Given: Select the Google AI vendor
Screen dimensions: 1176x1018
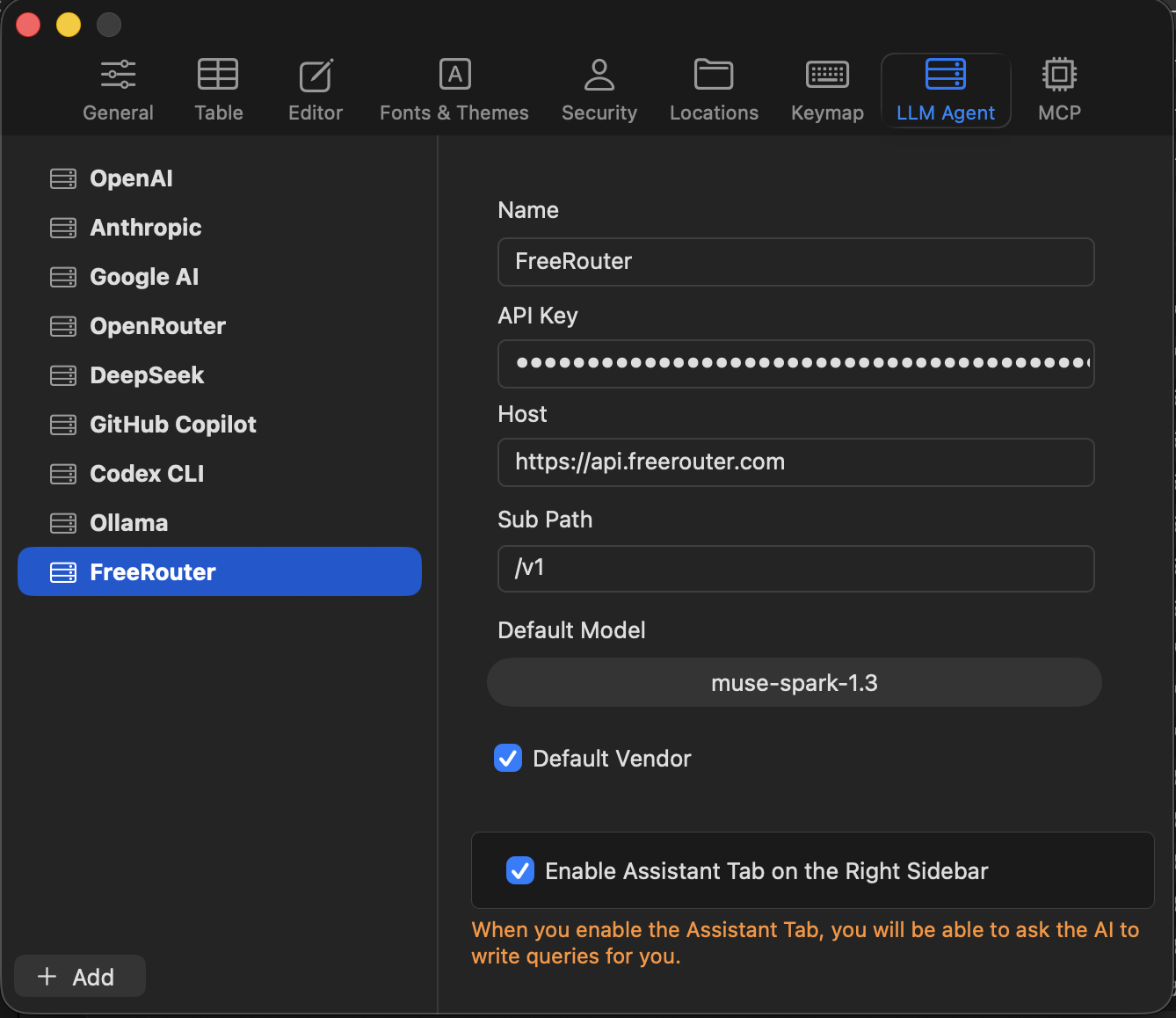Looking at the screenshot, I should coord(220,277).
